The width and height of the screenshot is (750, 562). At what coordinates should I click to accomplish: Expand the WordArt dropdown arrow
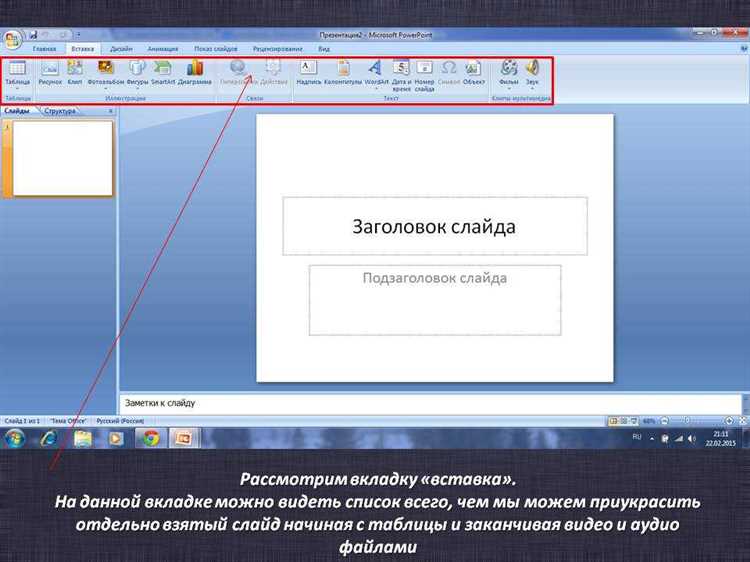click(x=376, y=89)
